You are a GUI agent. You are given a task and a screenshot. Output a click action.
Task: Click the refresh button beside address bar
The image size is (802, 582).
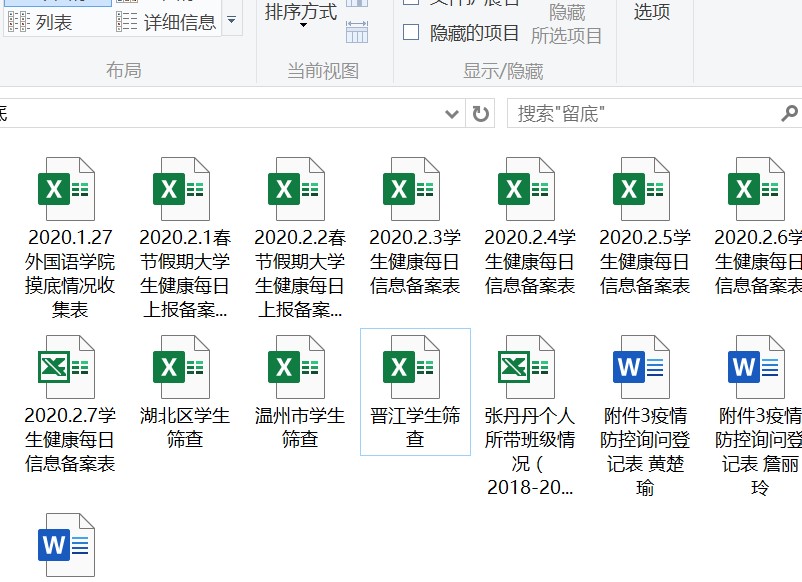pos(481,114)
